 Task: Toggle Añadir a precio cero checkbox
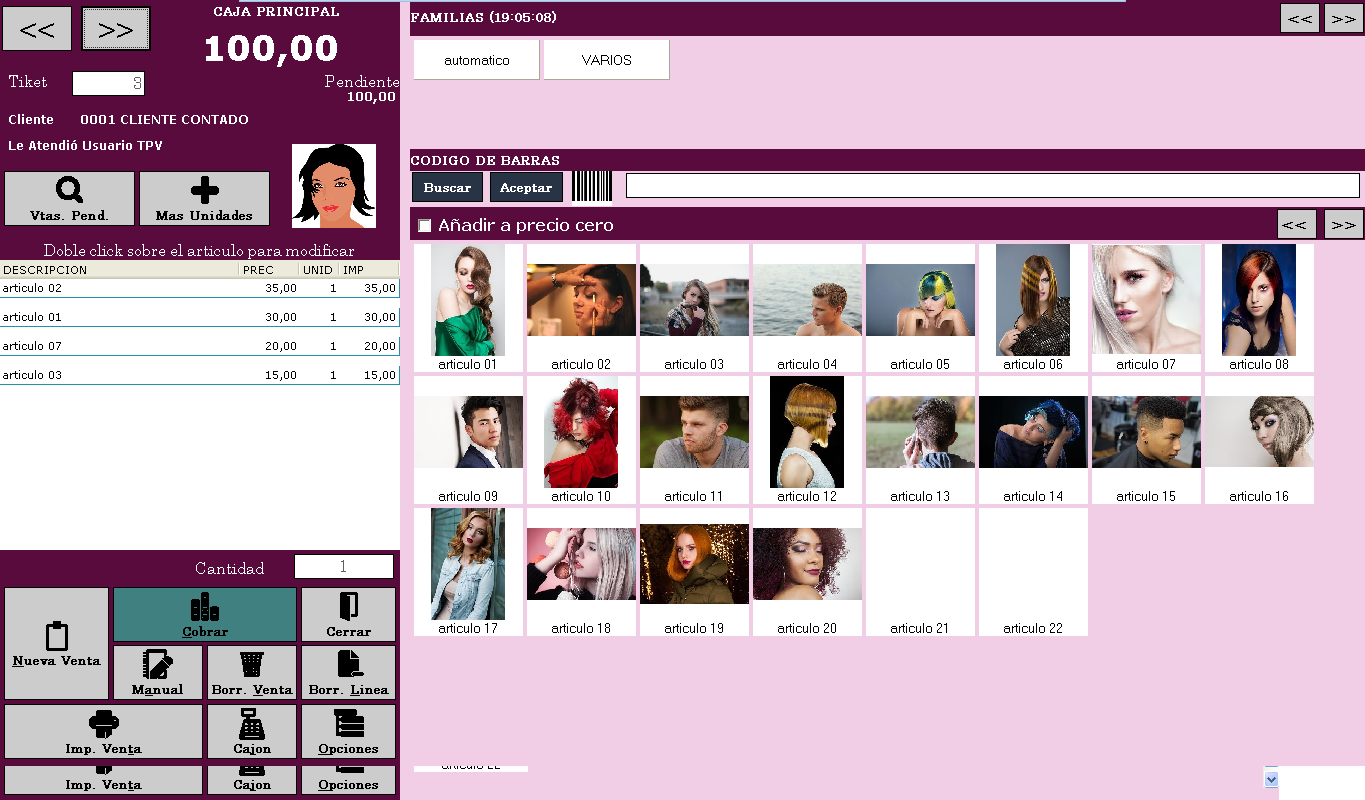(x=425, y=226)
